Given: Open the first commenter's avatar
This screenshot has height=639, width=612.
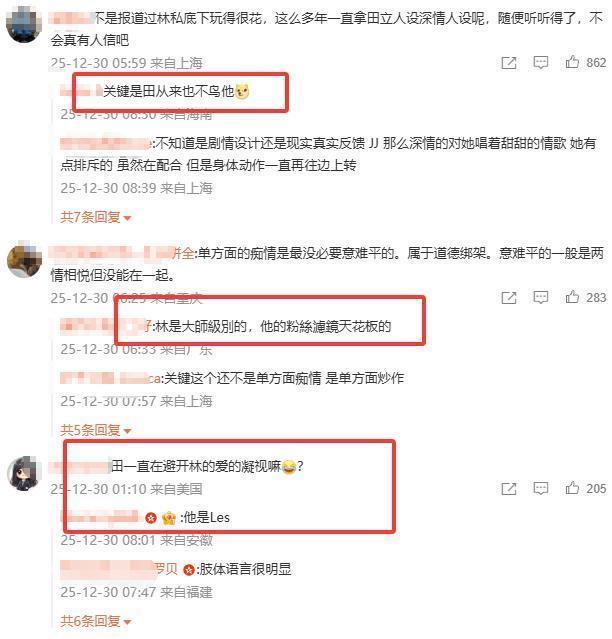Looking at the screenshot, I should [x=24, y=25].
